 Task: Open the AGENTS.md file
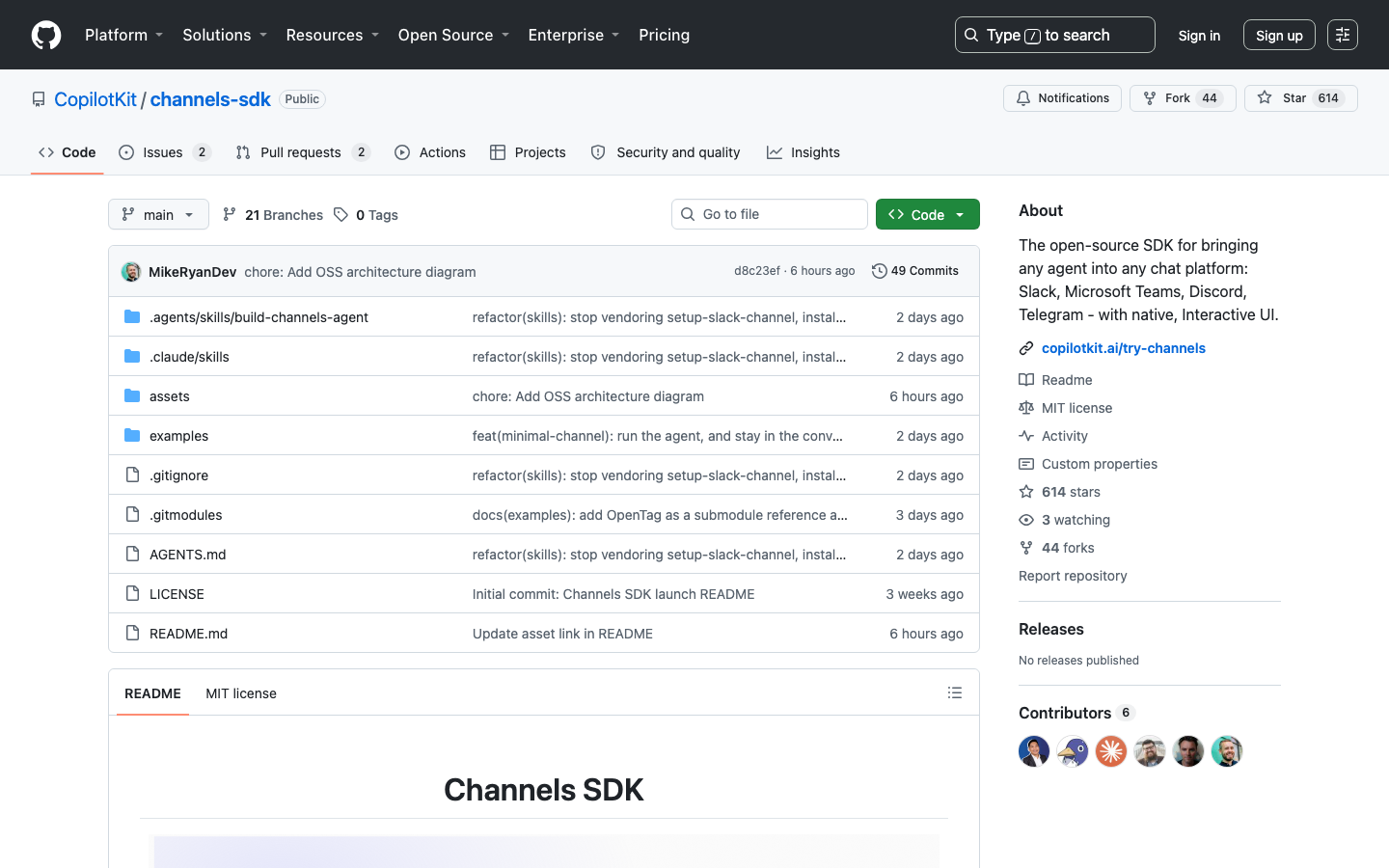point(187,555)
